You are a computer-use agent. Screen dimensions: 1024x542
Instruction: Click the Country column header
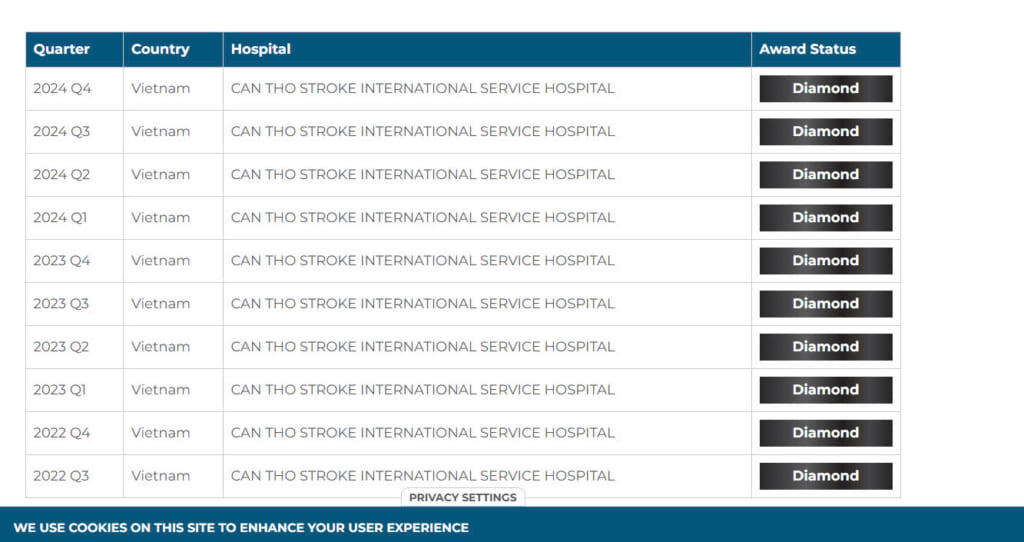coord(160,49)
